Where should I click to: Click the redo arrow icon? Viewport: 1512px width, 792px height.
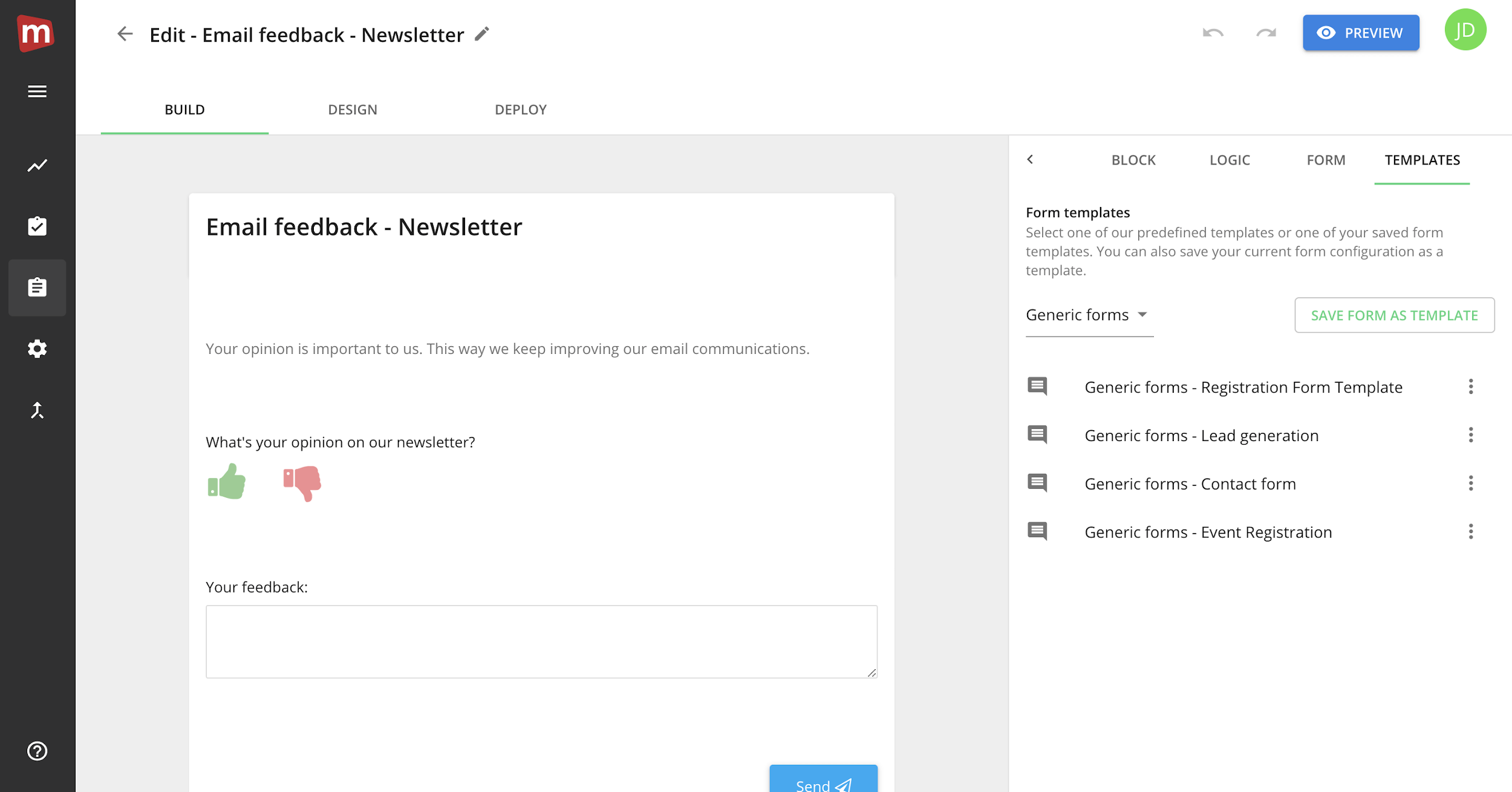click(1266, 32)
